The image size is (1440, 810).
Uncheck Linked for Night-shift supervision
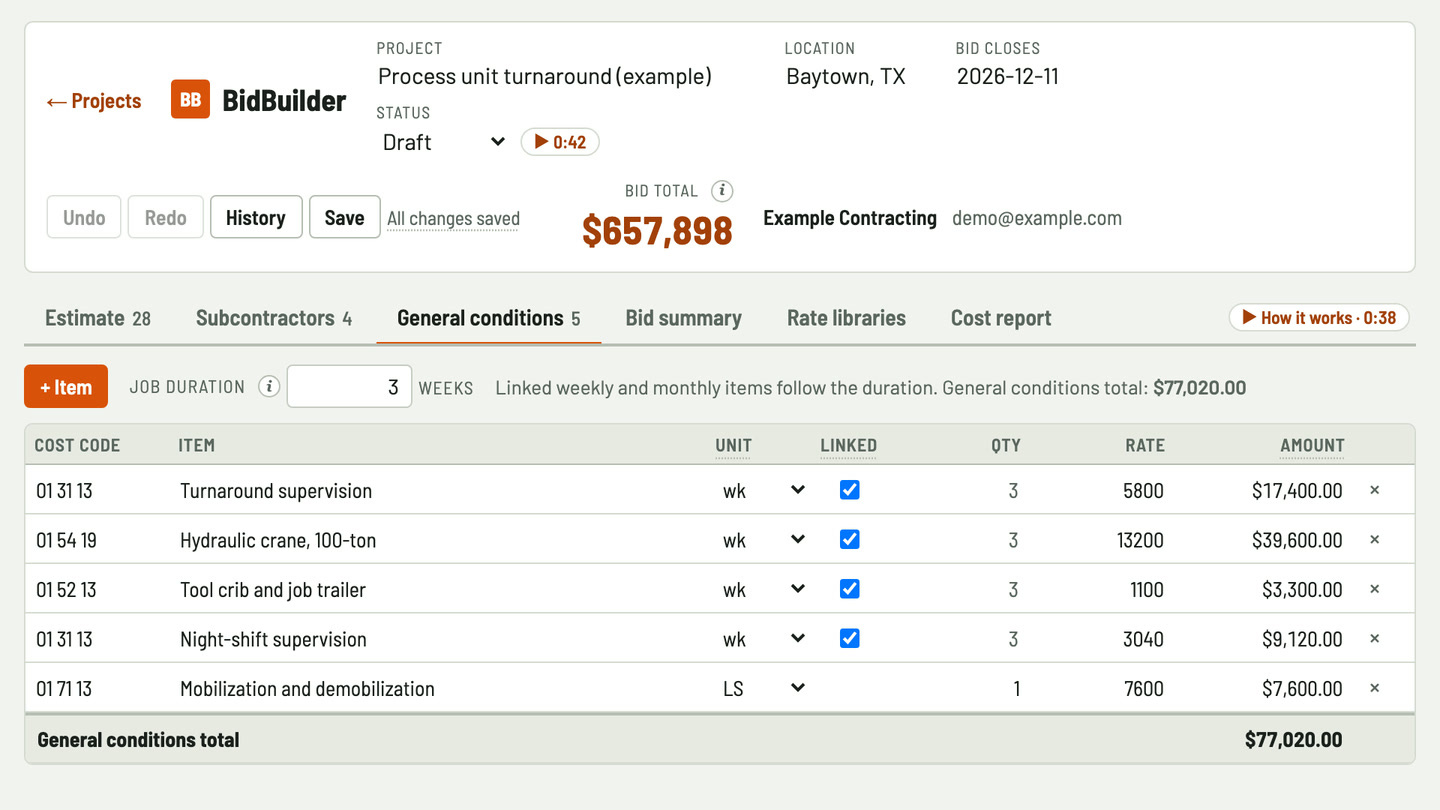point(849,639)
